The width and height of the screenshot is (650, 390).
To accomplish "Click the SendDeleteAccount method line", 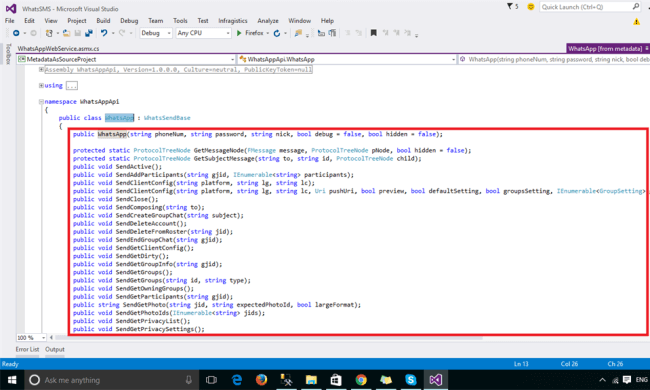I will click(x=130, y=224).
